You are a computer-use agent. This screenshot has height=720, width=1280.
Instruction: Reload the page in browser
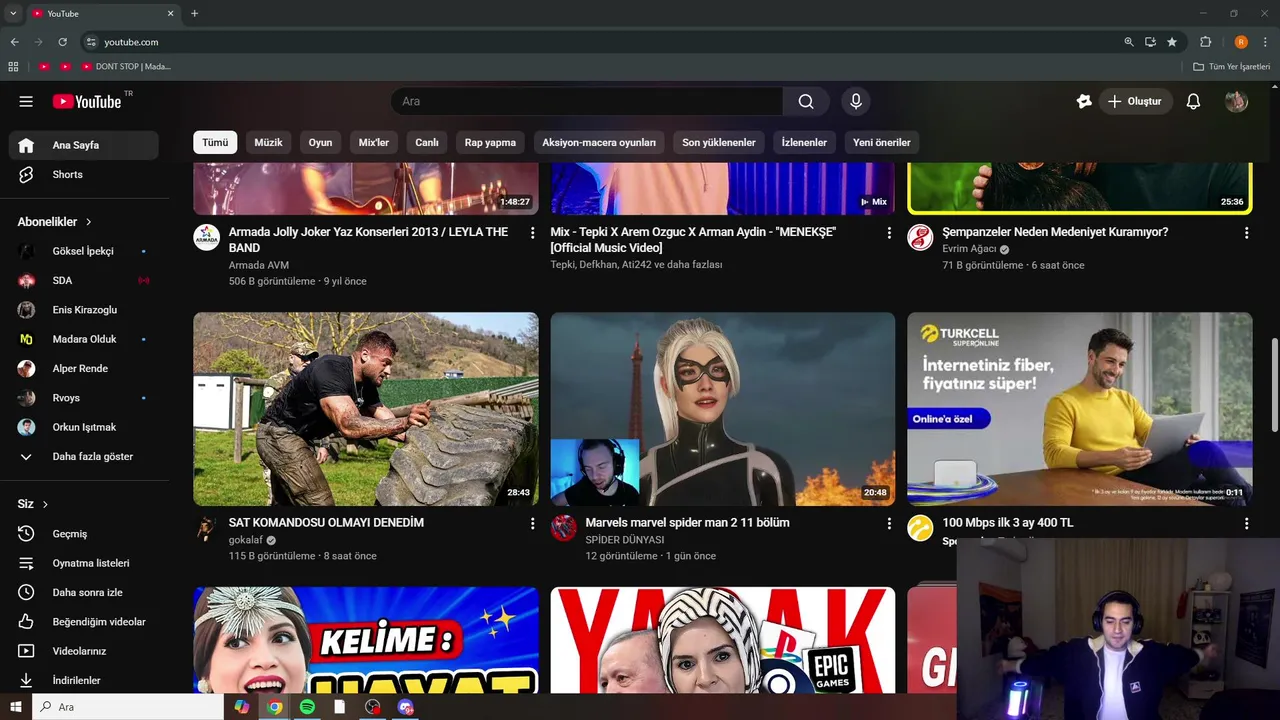click(x=62, y=42)
